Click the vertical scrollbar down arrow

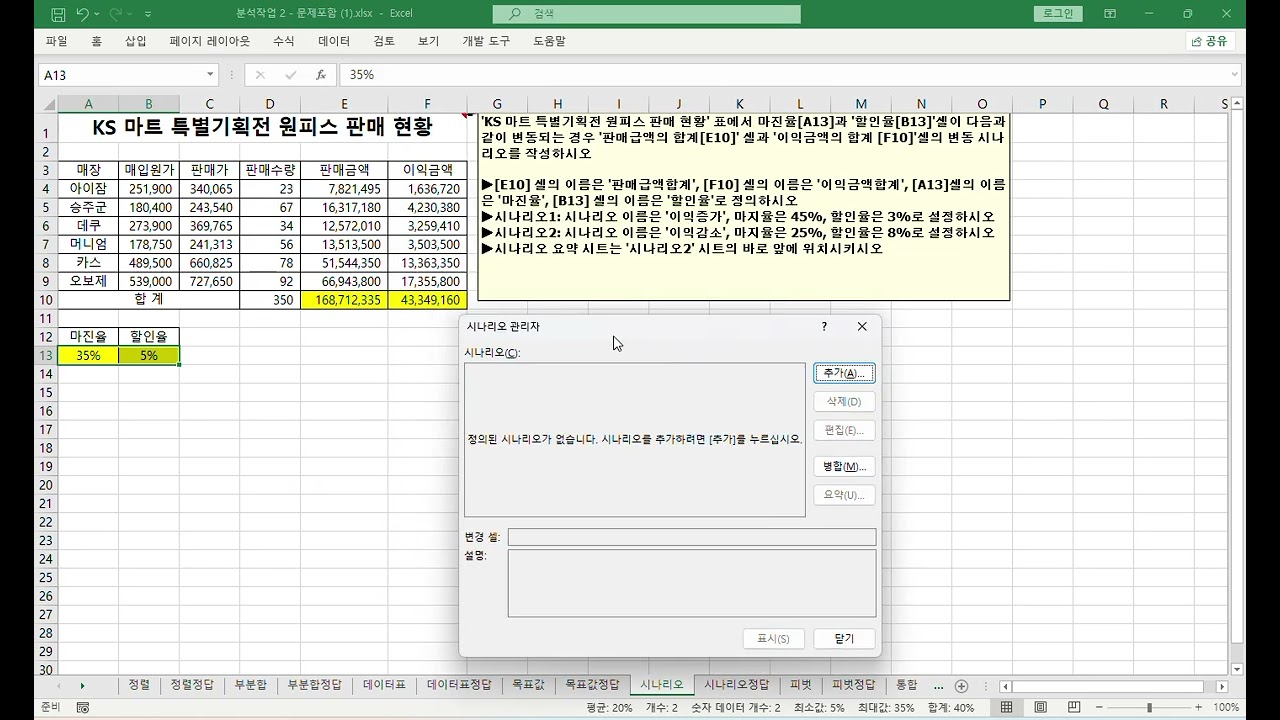point(1237,669)
